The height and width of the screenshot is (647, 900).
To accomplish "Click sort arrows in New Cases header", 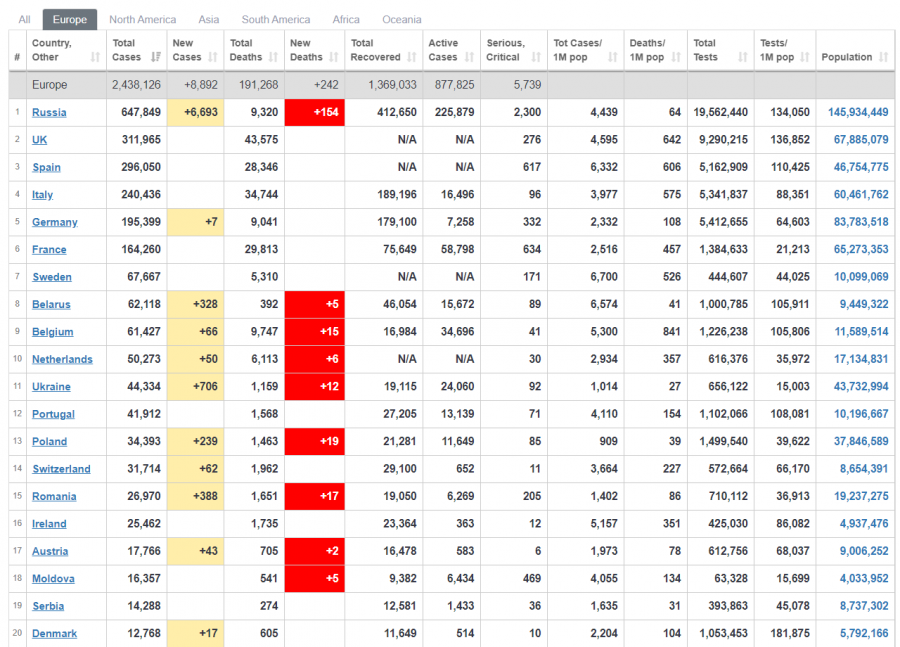I will (212, 58).
